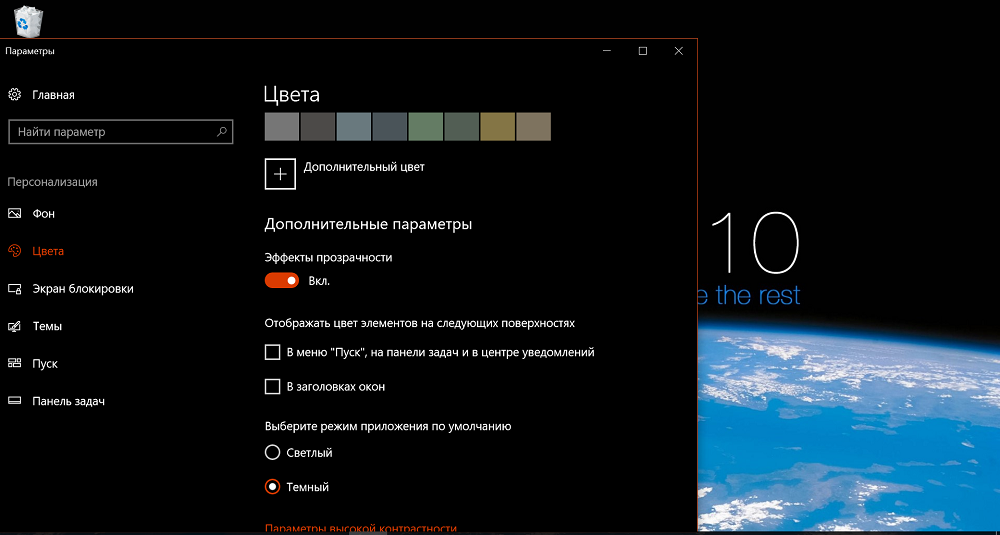This screenshot has height=535, width=1000.
Task: Click the Эффекты прозрачности label
Action: point(328,258)
